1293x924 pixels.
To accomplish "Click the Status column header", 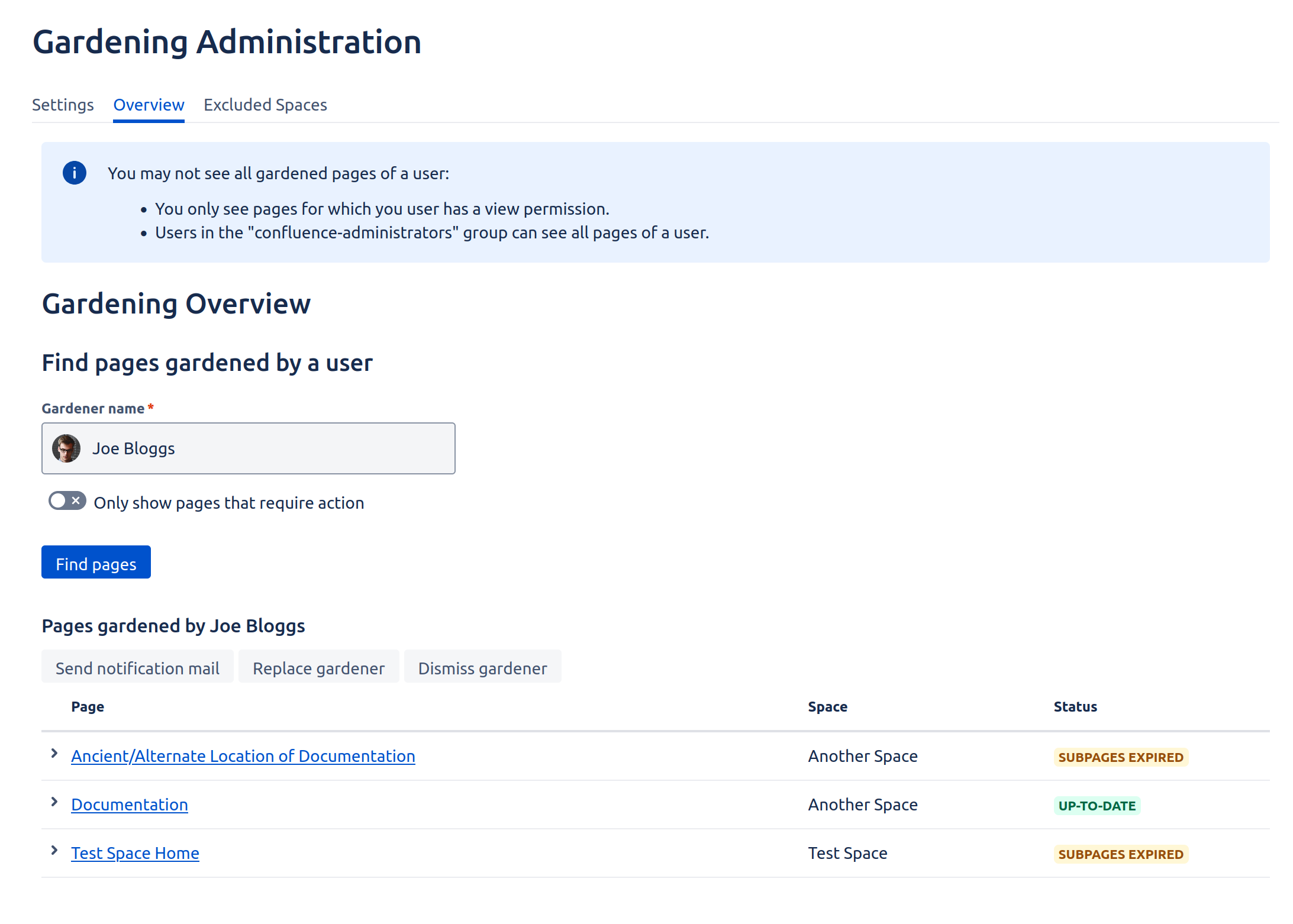I will click(x=1075, y=706).
